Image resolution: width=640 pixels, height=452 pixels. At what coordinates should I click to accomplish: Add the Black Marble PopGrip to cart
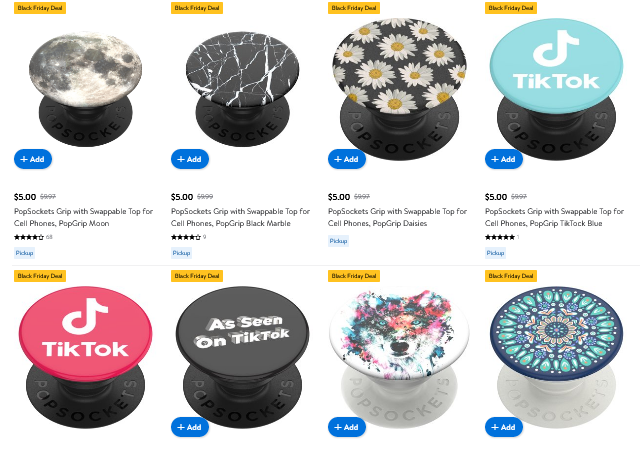tap(190, 159)
